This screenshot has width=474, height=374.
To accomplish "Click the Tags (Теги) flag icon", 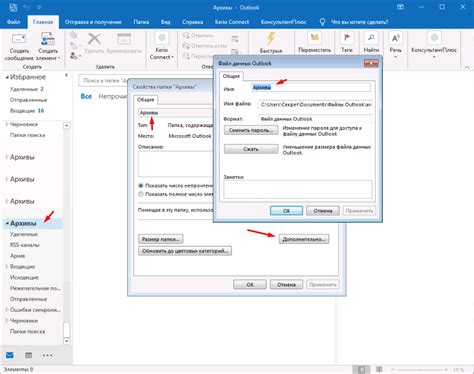I will pos(347,38).
